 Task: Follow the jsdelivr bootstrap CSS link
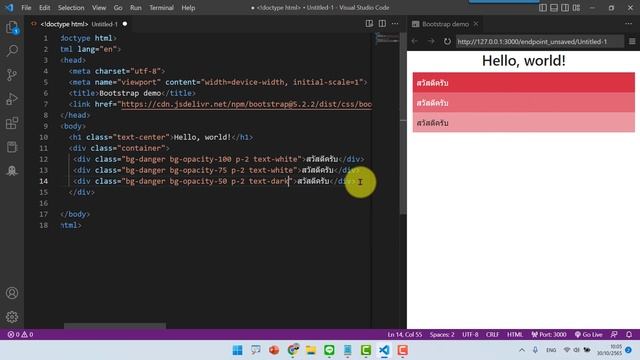246,104
